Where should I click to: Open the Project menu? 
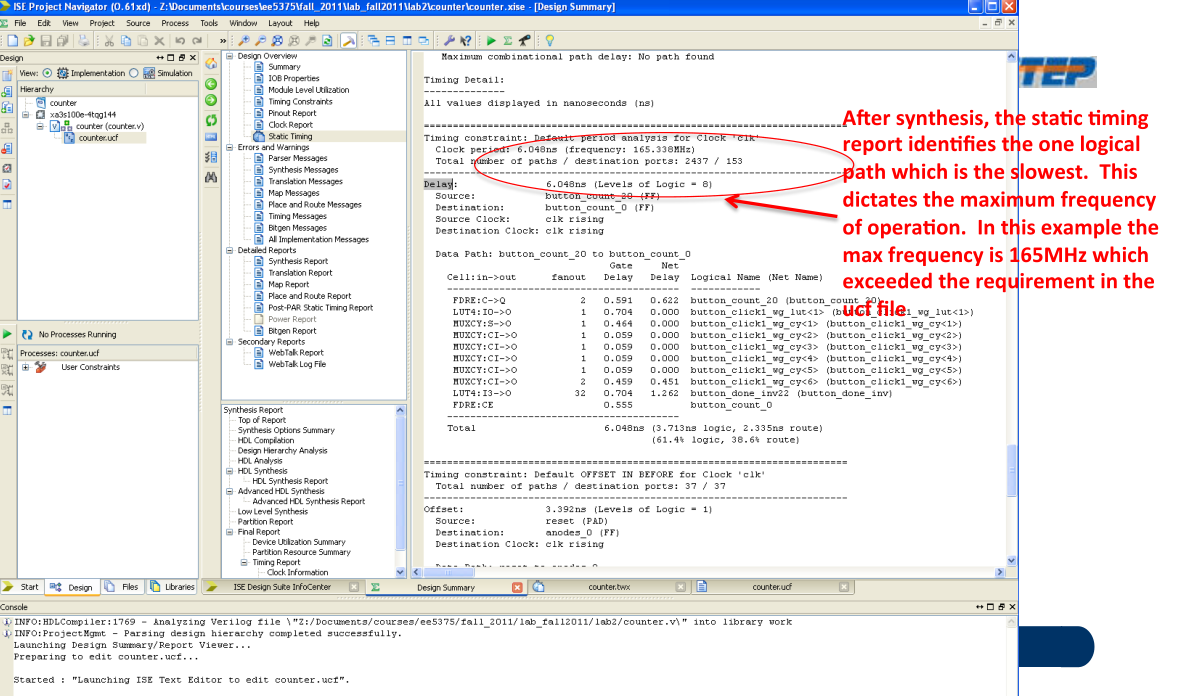coord(101,23)
